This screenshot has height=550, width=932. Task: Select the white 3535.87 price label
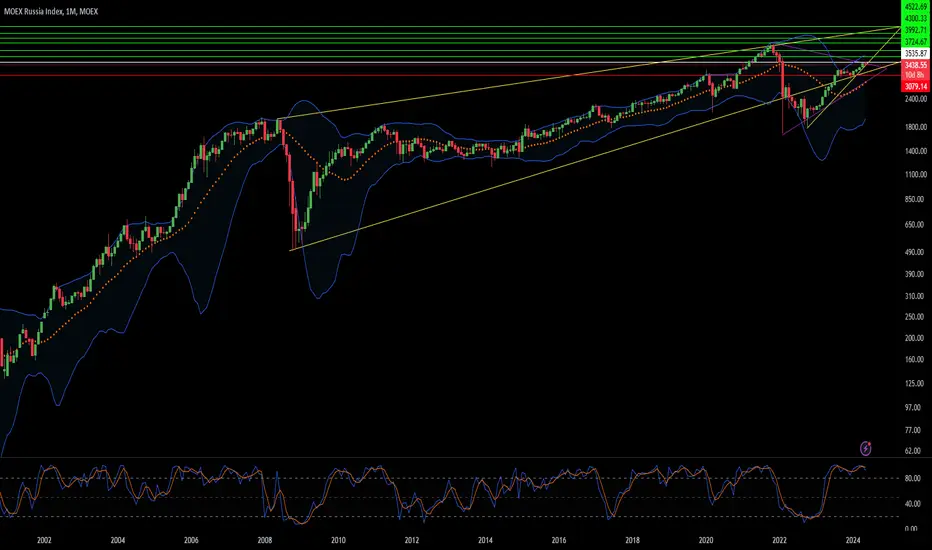[915, 54]
